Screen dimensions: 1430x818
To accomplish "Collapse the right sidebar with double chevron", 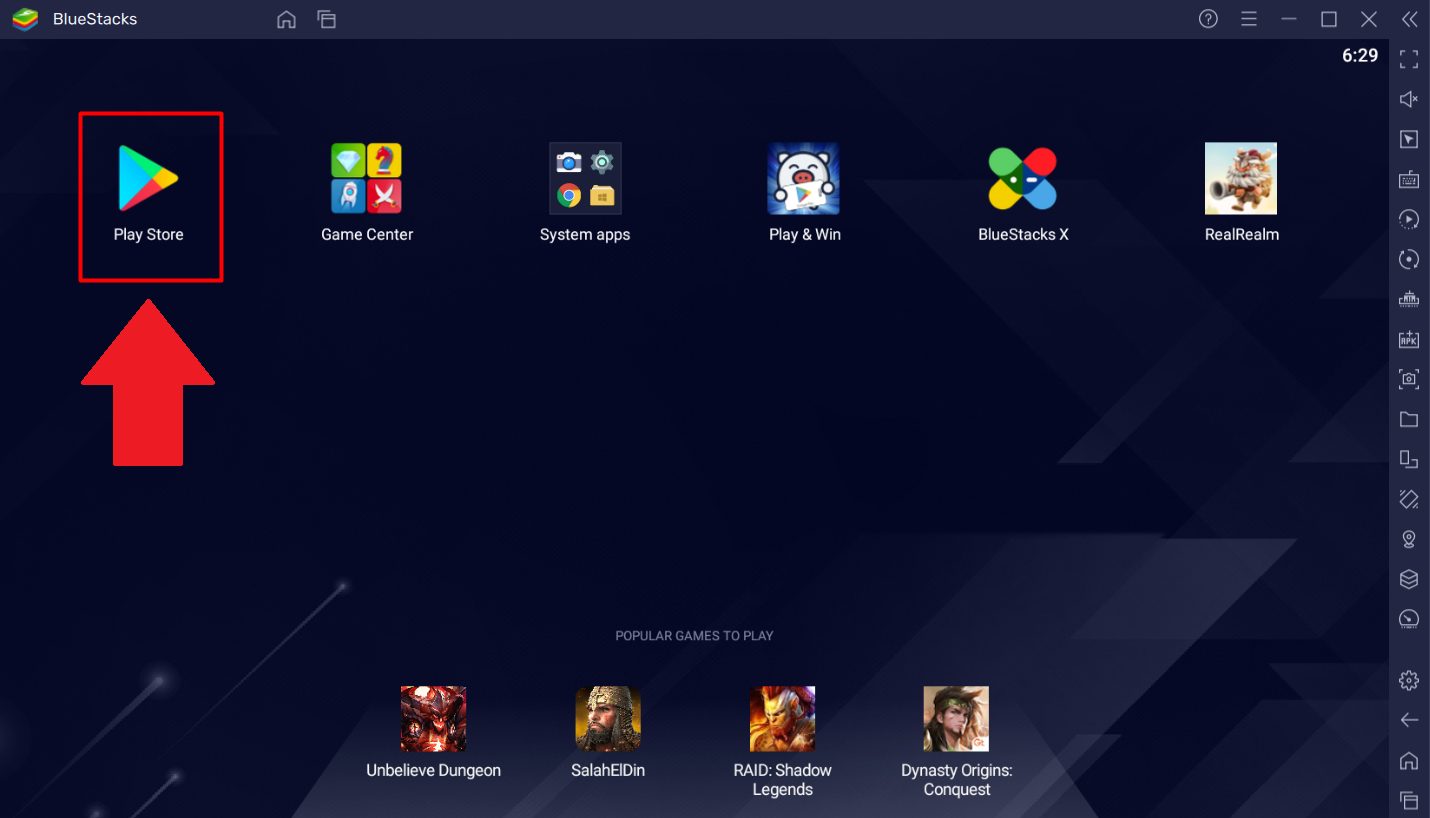I will coord(1409,19).
